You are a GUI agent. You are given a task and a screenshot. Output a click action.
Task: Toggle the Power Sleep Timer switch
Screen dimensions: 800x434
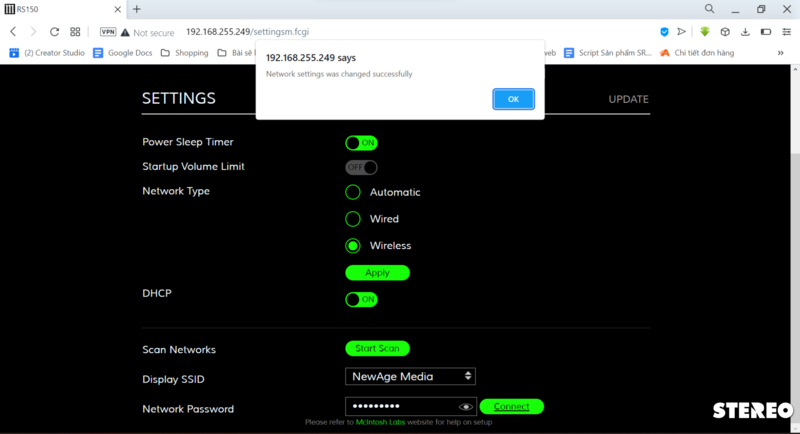[x=361, y=143]
